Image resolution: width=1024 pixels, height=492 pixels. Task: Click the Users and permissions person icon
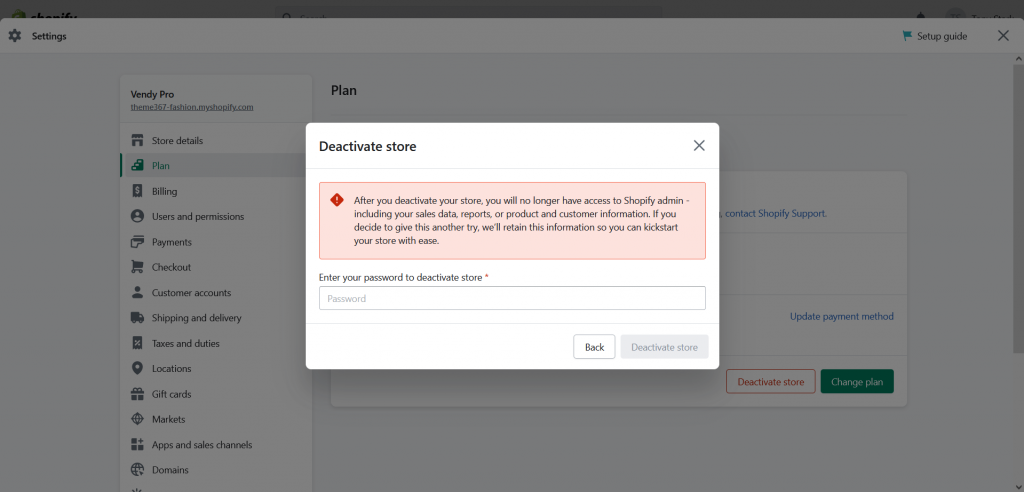tap(137, 216)
